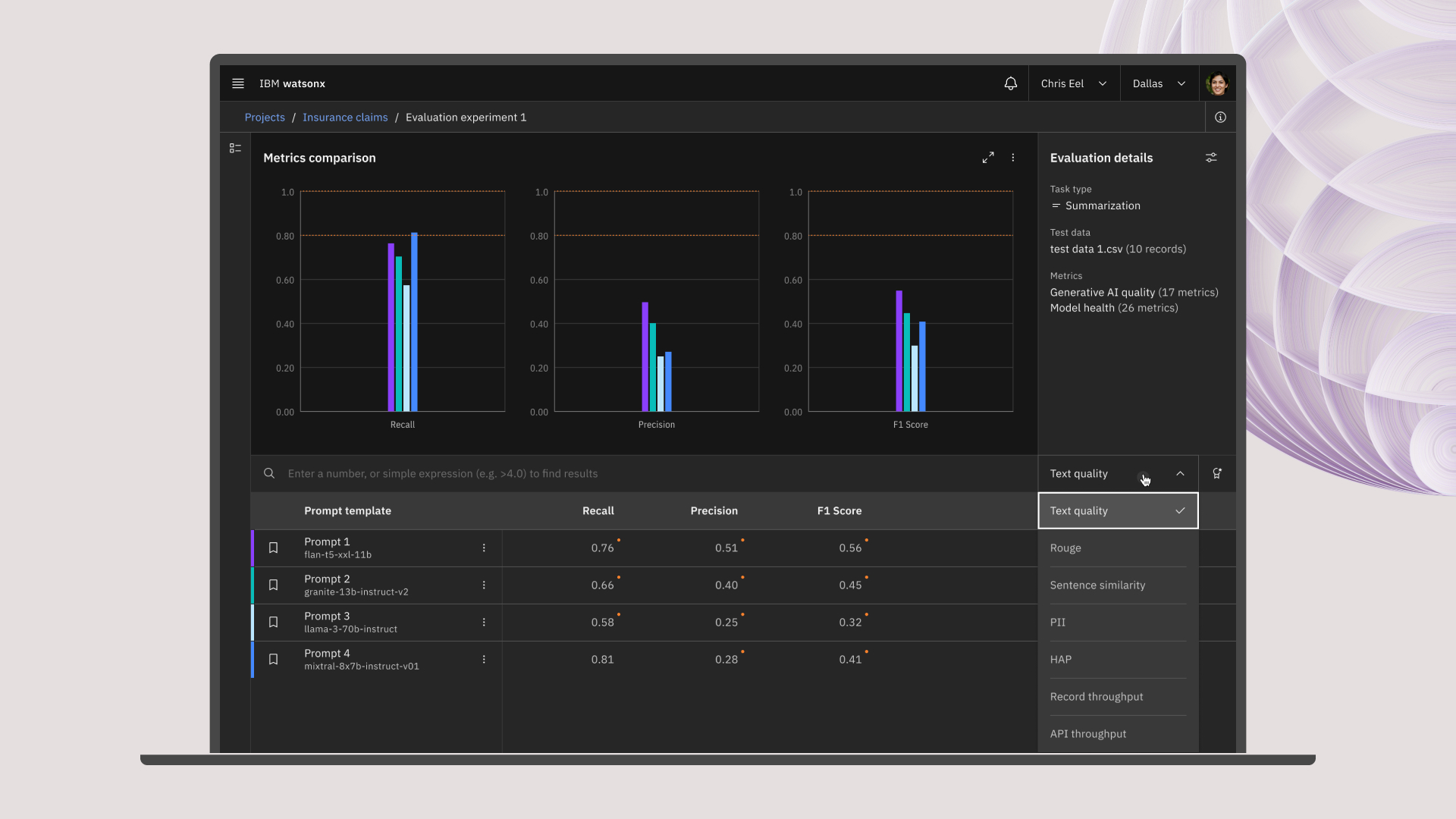Open overflow menu for Prompt 2
The height and width of the screenshot is (819, 1456).
[x=484, y=585]
